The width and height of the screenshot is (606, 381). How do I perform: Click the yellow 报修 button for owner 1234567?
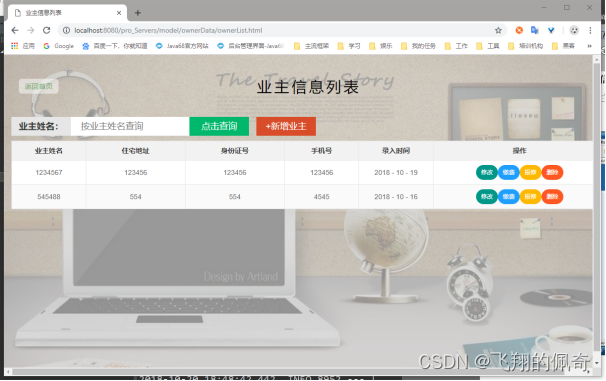[x=530, y=172]
